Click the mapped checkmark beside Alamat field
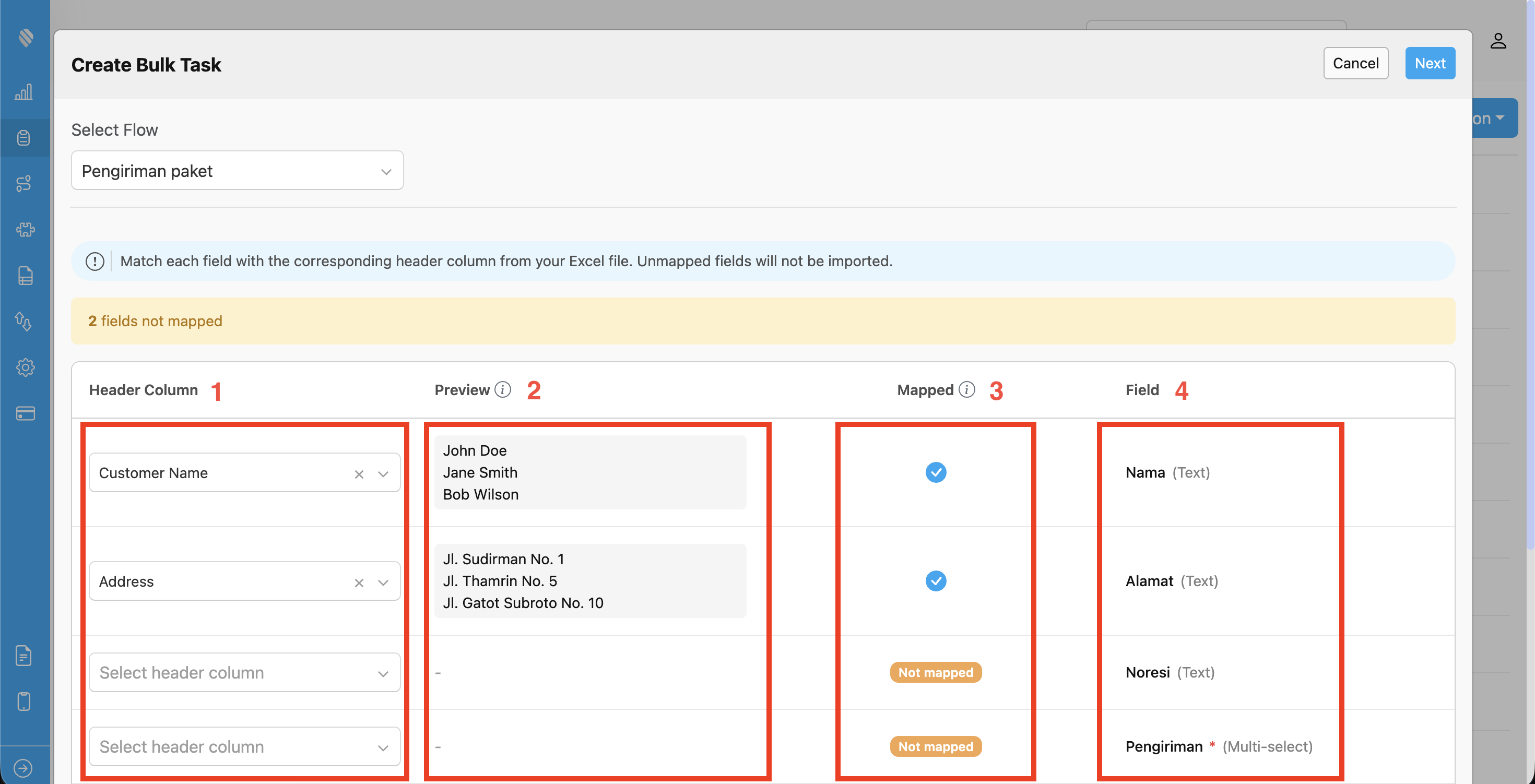This screenshot has width=1535, height=784. pyautogui.click(x=936, y=581)
